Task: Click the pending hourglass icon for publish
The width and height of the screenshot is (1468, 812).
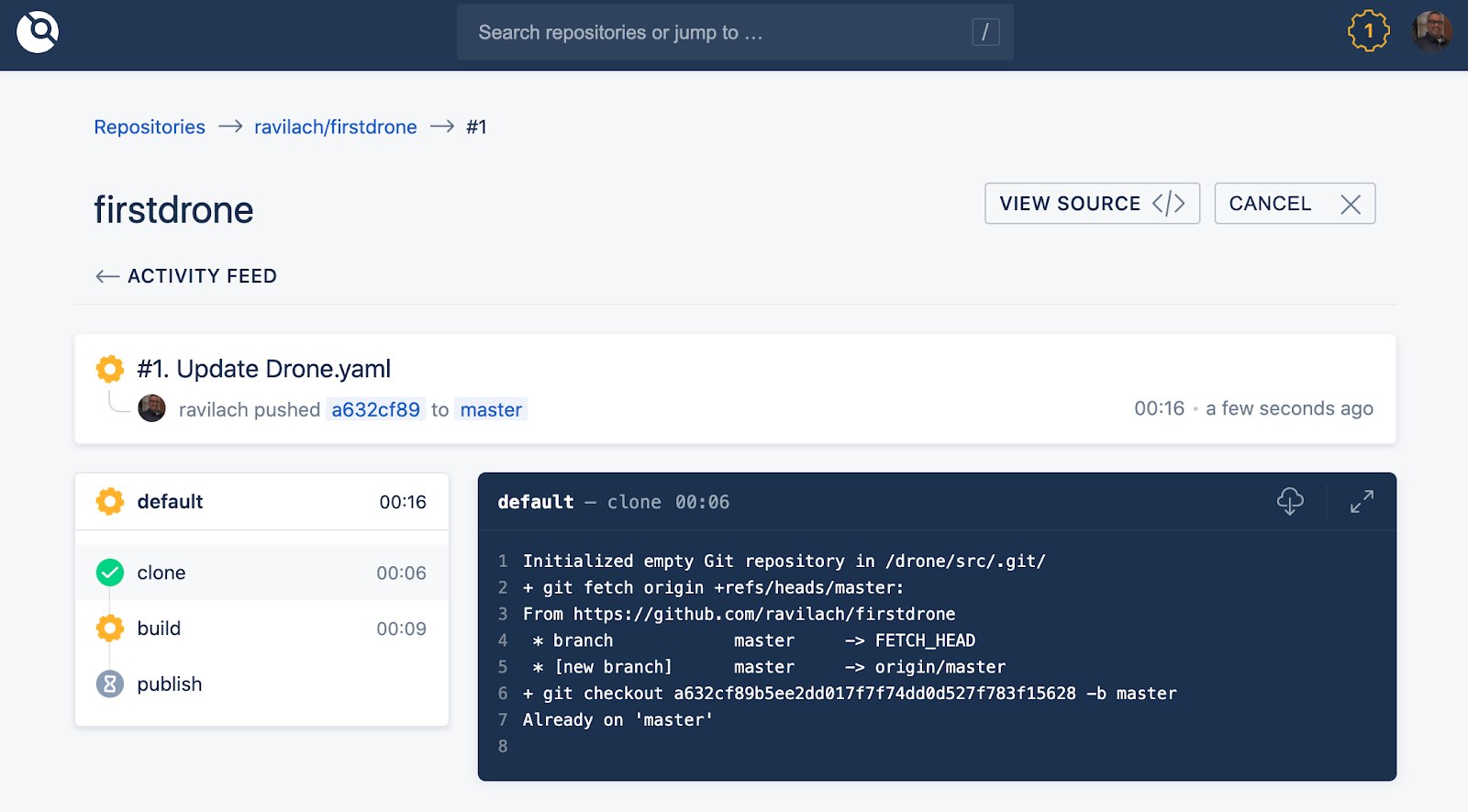Action: pos(110,684)
